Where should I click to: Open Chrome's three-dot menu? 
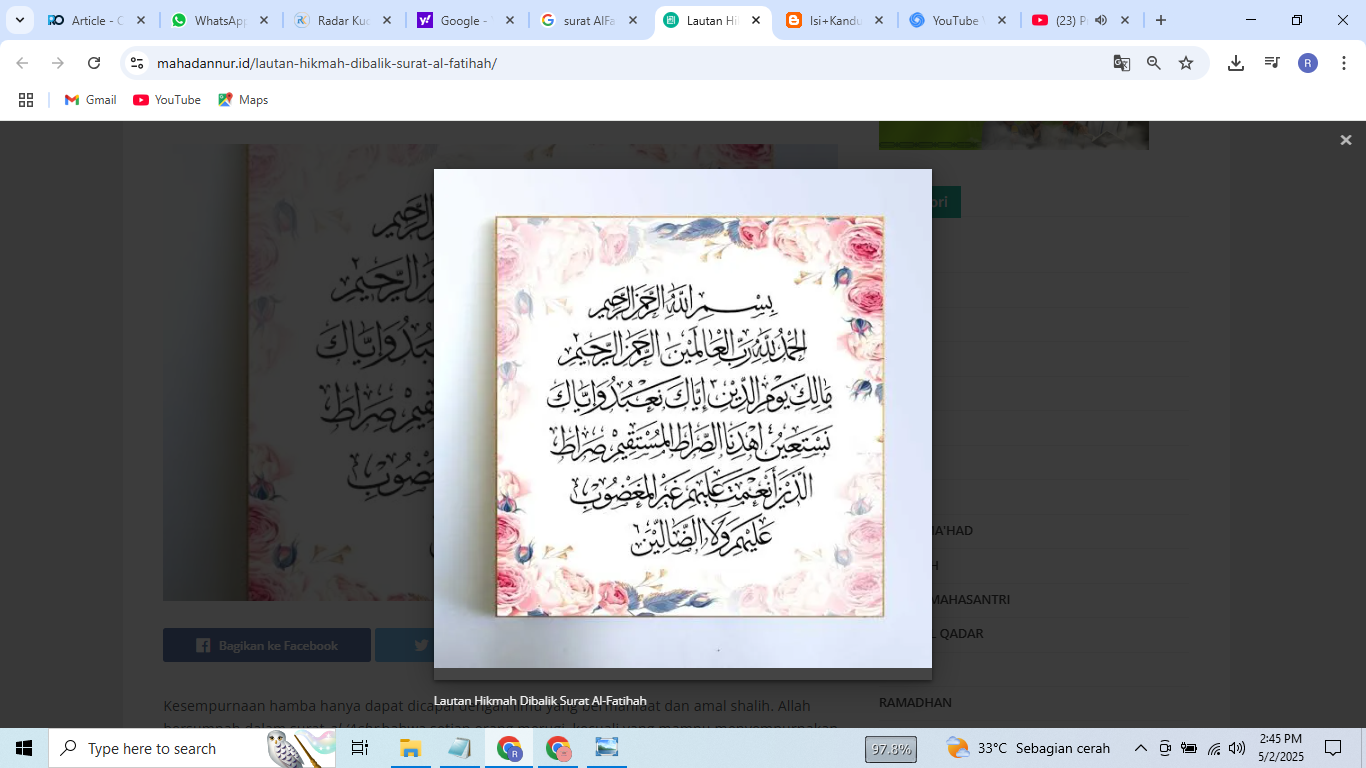pyautogui.click(x=1343, y=63)
